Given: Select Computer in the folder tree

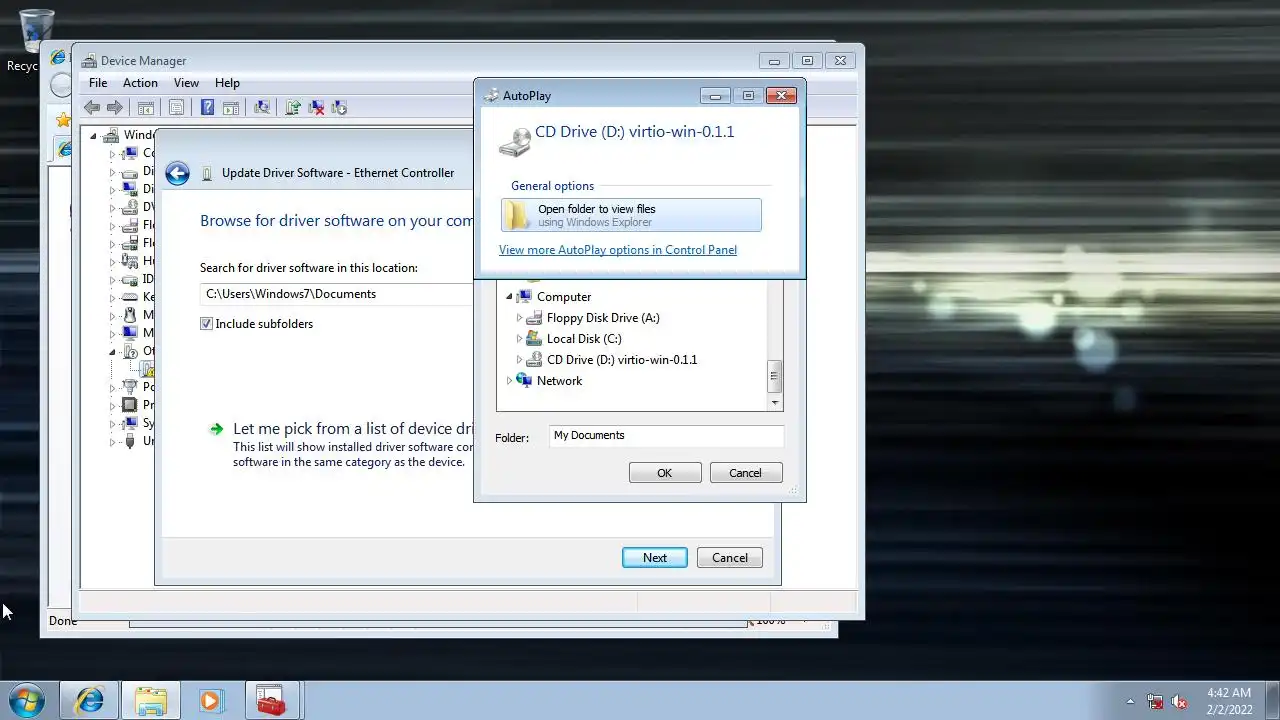Looking at the screenshot, I should pos(564,297).
